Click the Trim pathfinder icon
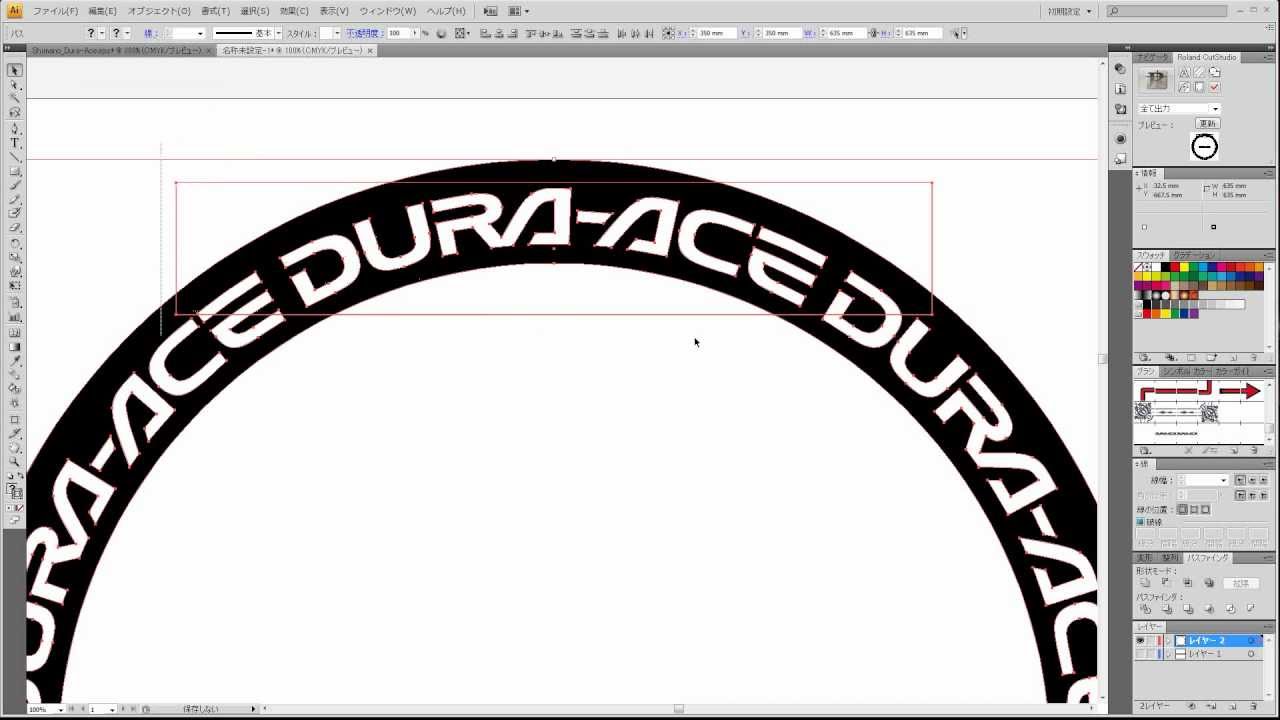The height and width of the screenshot is (720, 1280). click(x=1166, y=607)
